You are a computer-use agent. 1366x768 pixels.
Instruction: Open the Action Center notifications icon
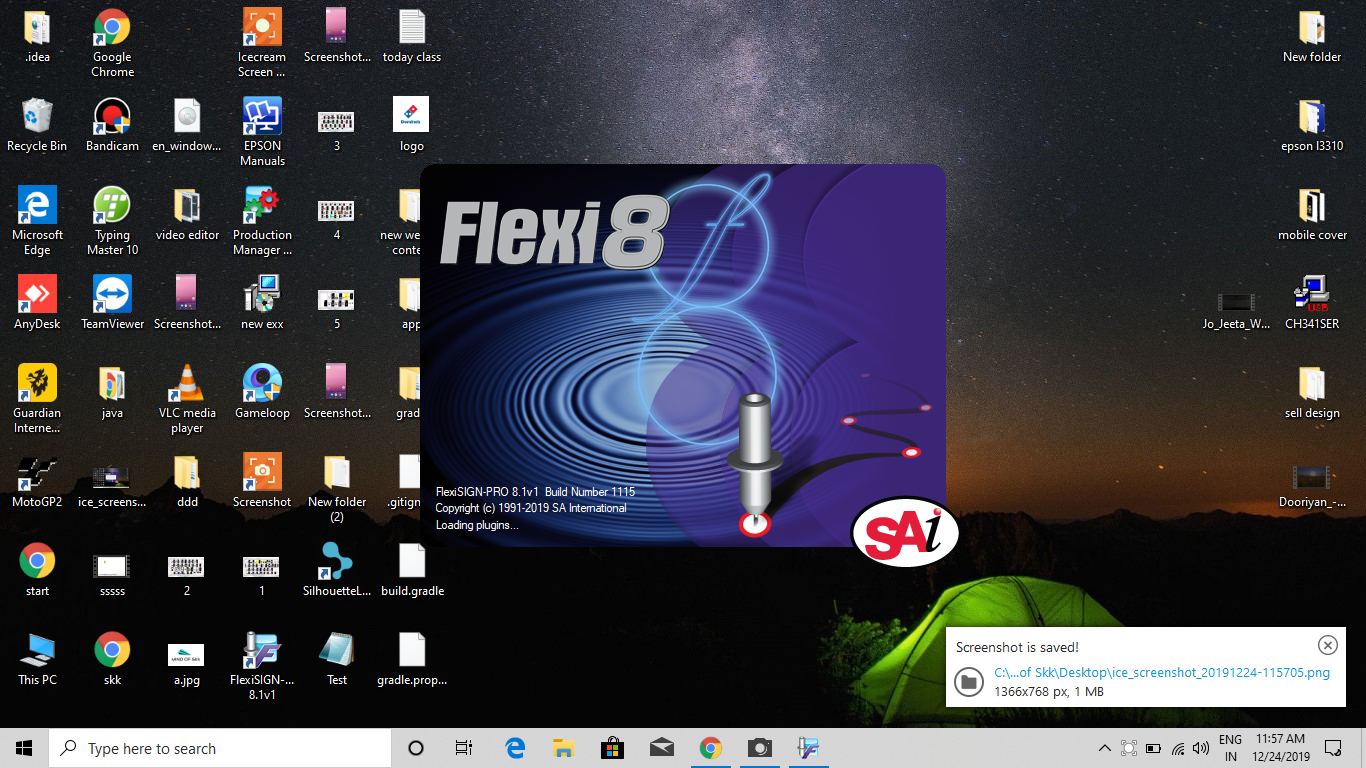pos(1332,748)
